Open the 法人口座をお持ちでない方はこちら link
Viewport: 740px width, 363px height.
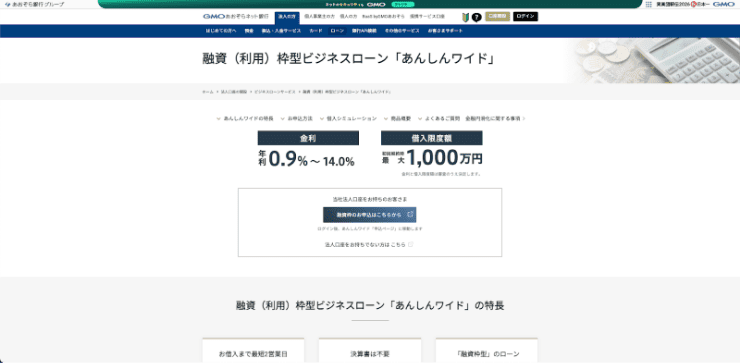[369, 245]
